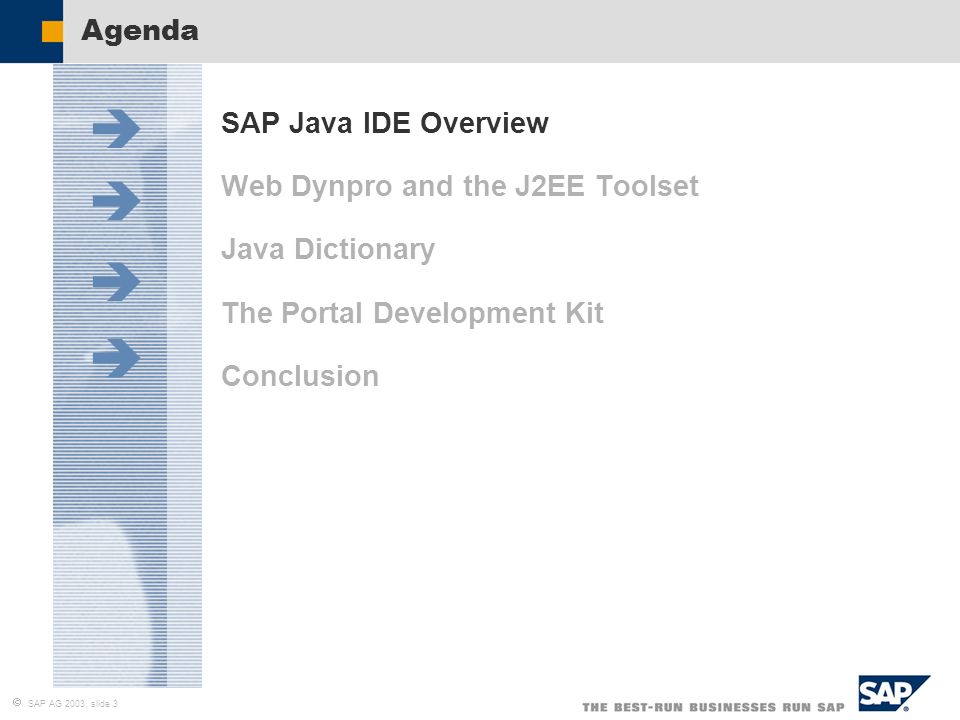Click the SAP AG 2003 slide 3 footer
The height and width of the screenshot is (720, 960).
(73, 703)
